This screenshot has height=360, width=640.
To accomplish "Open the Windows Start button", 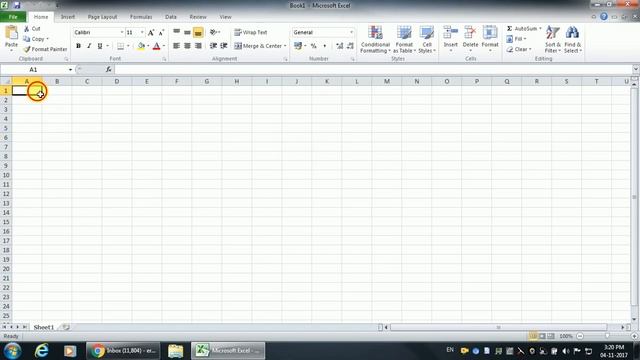I will click(x=12, y=351).
